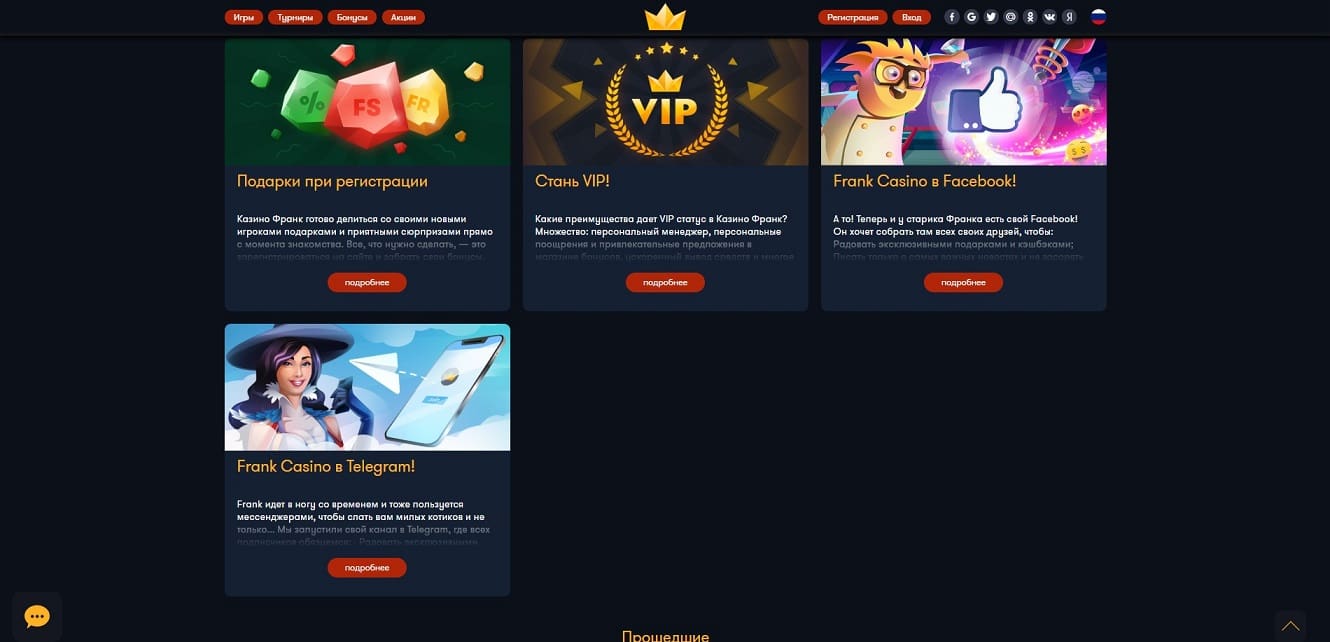Click подробнее under Frank Casino в Telegram!
1330x642 pixels.
(x=367, y=568)
